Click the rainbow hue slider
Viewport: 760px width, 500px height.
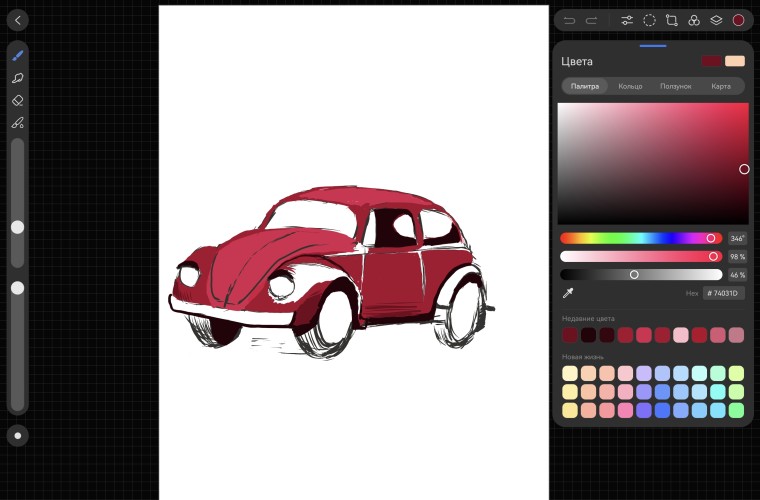(640, 238)
